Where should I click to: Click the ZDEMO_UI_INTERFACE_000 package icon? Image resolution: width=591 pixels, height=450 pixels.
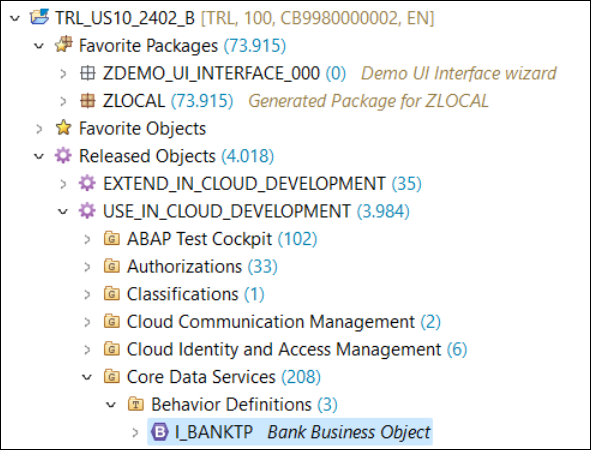pos(87,73)
